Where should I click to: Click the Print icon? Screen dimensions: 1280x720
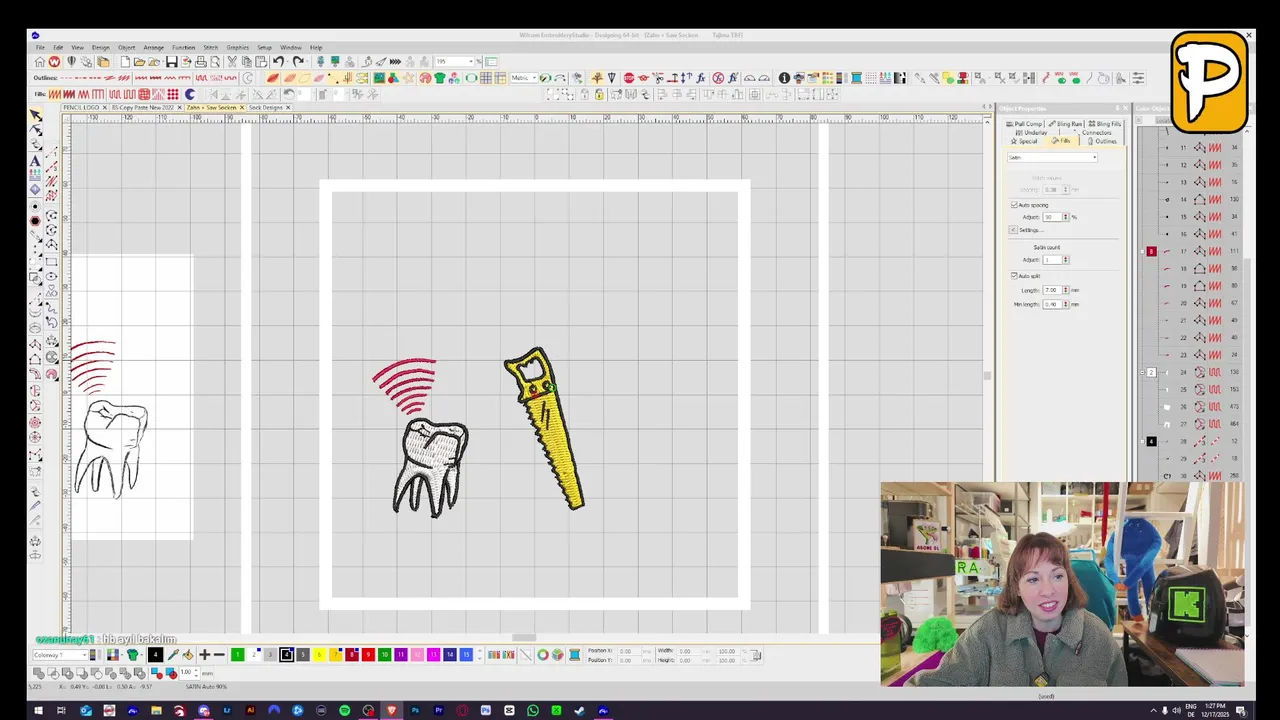coord(201,62)
